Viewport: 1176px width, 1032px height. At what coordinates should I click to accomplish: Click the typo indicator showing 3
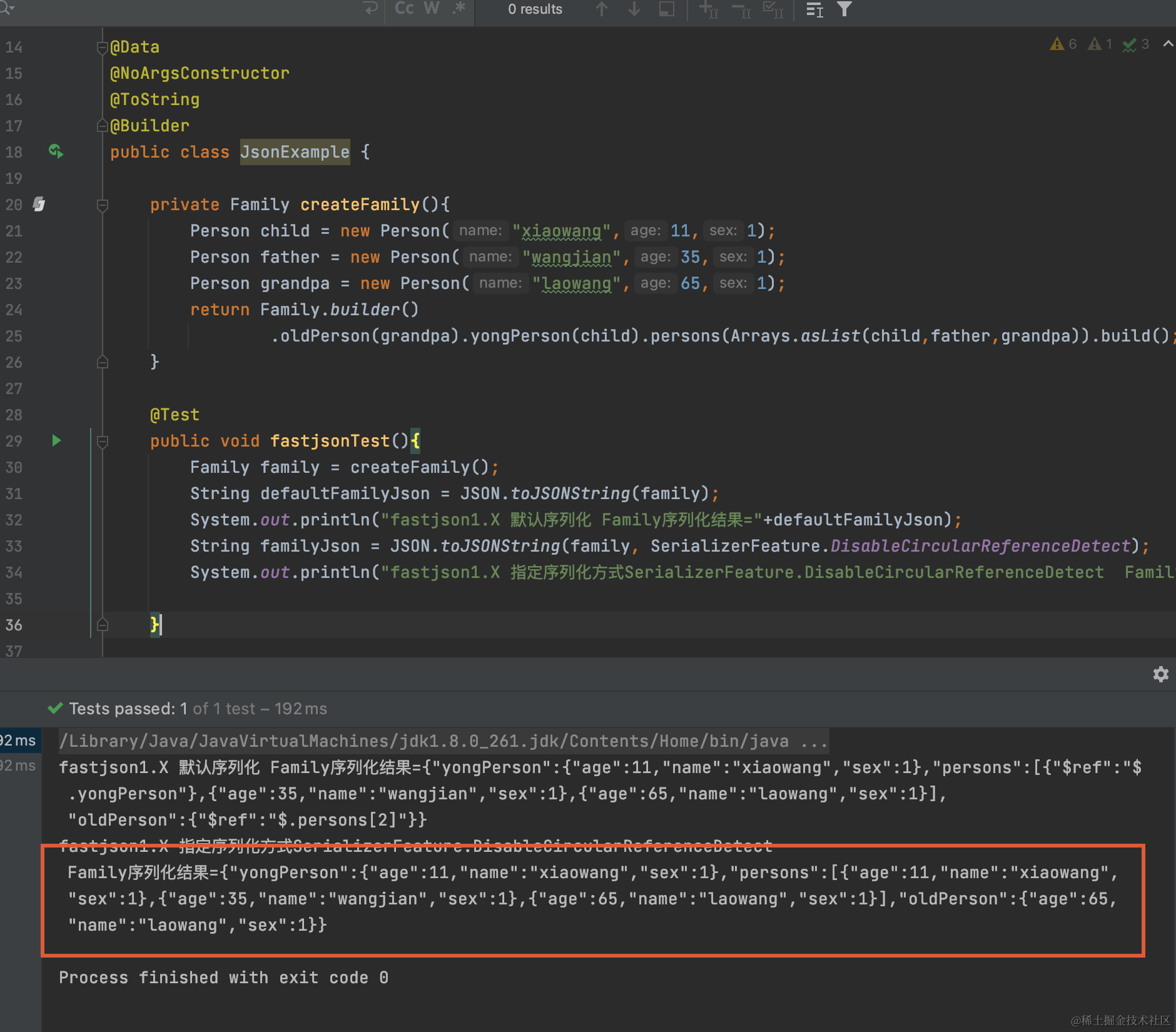pyautogui.click(x=1136, y=44)
